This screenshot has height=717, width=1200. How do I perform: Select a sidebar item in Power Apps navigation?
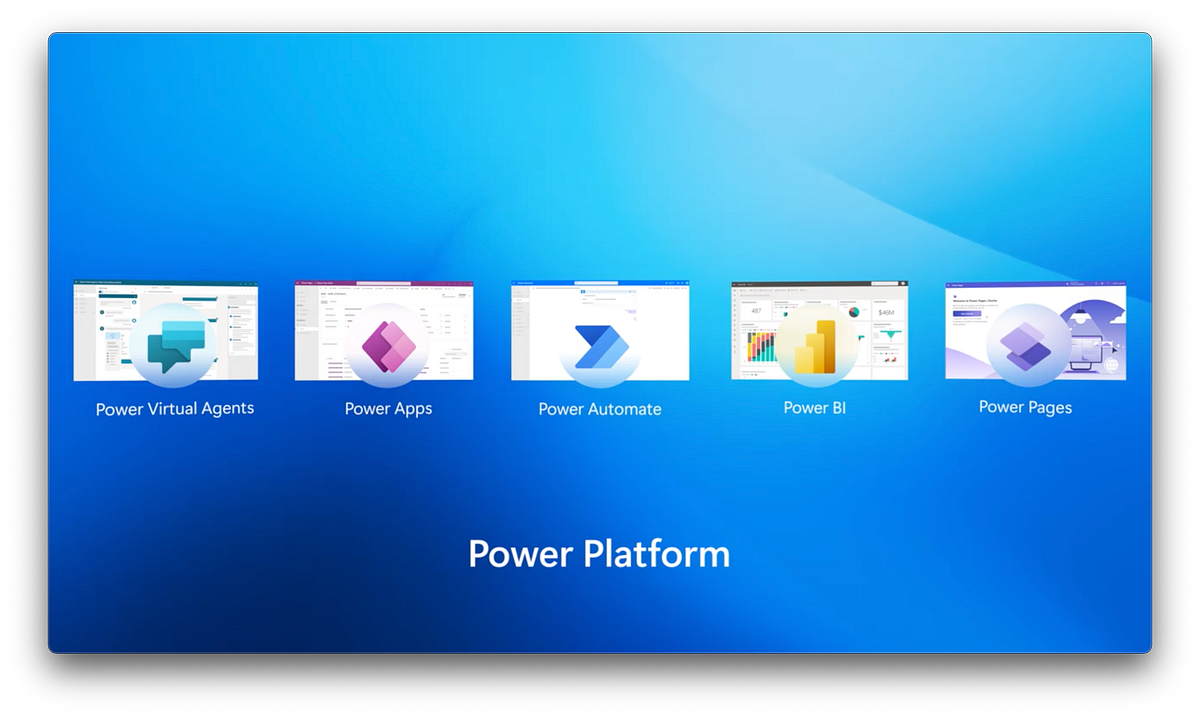[307, 329]
